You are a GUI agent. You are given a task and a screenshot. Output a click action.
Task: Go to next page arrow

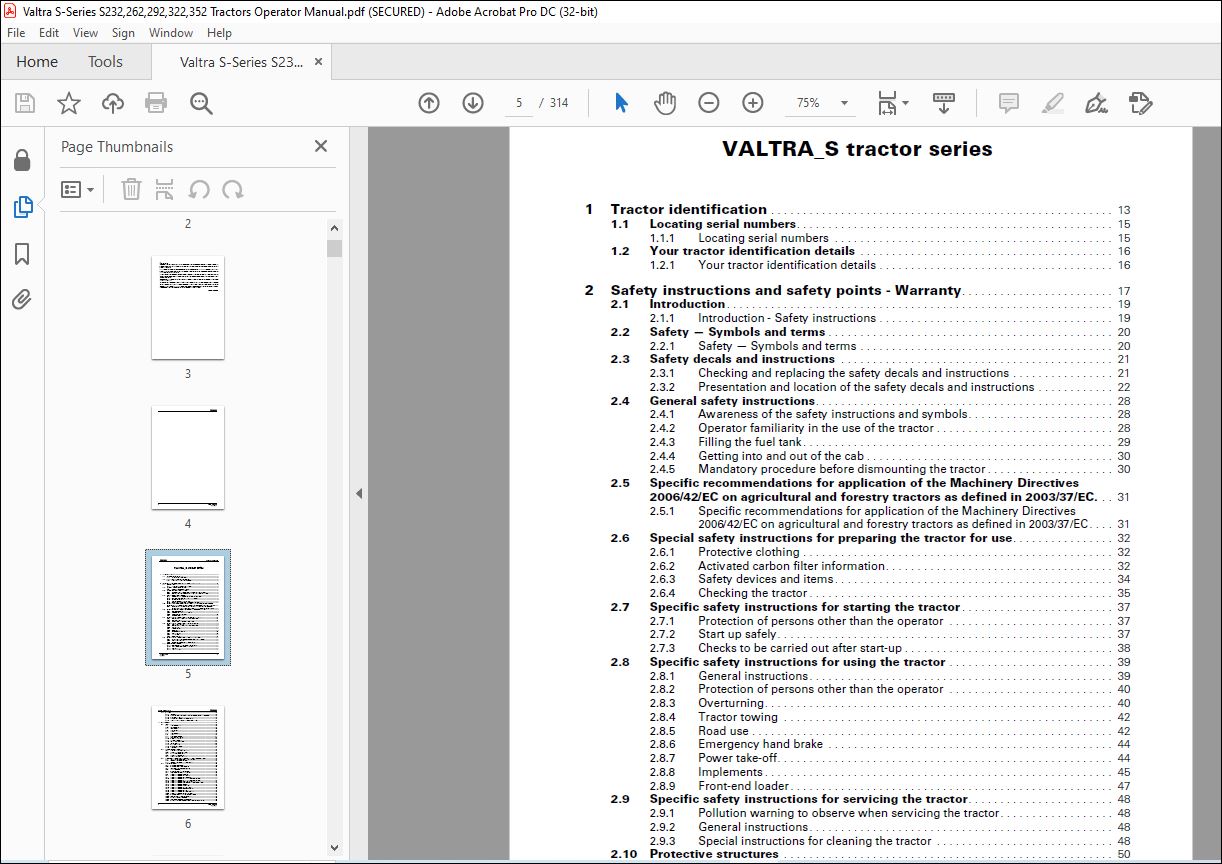click(x=473, y=103)
